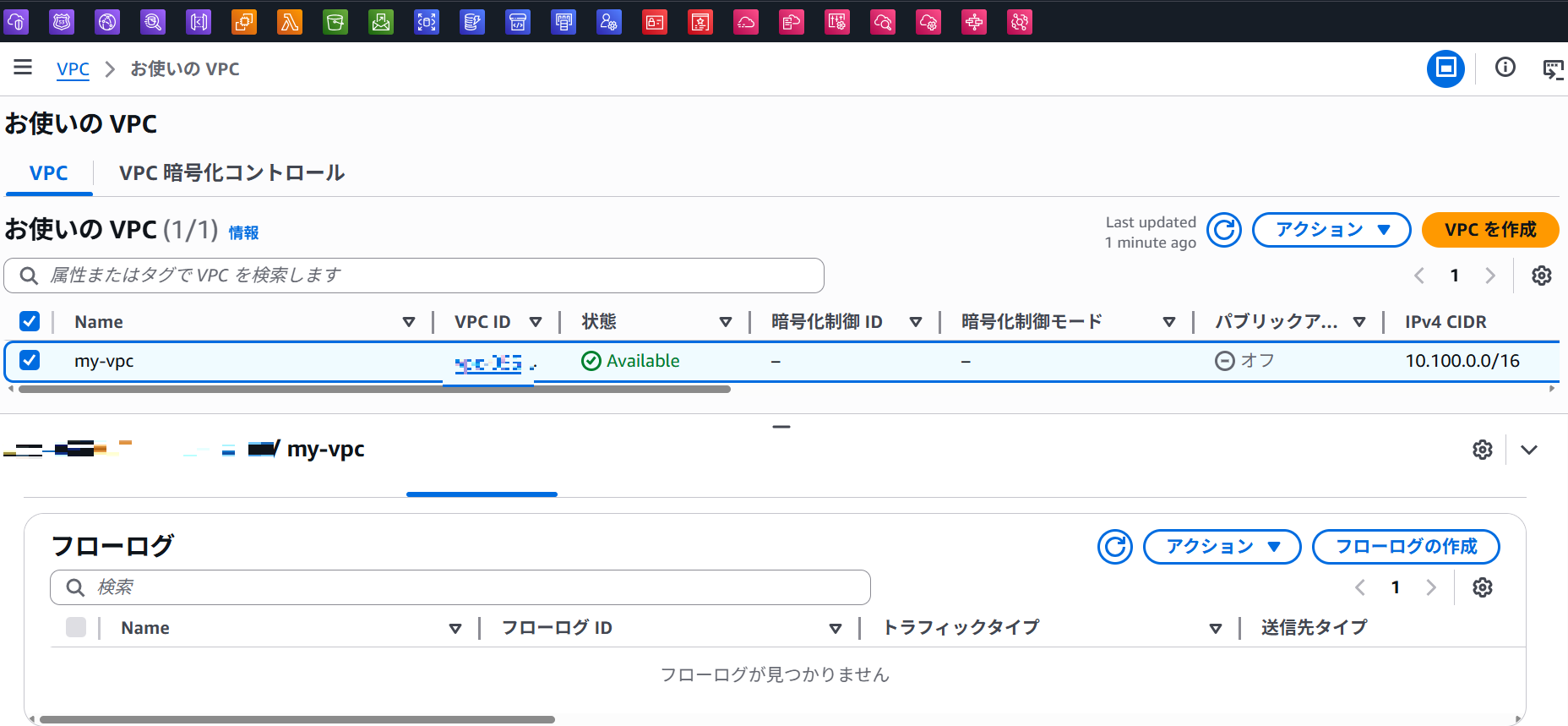Viewport: 1568px width, 726px height.
Task: Sort by 暗号化制御モード column arrow
Action: (x=1169, y=322)
